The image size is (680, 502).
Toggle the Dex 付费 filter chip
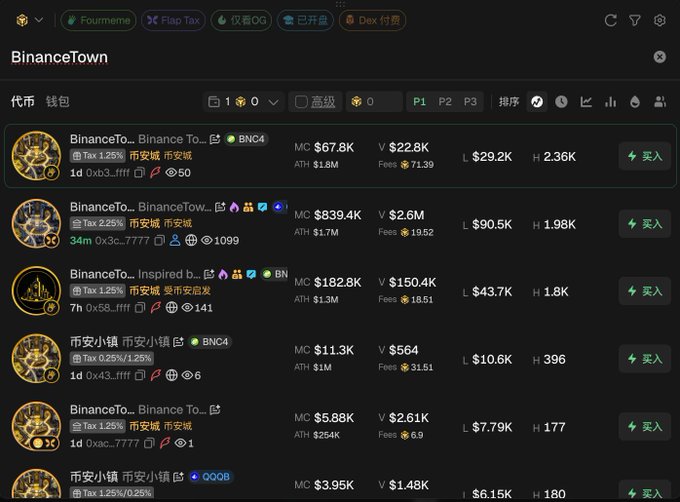[372, 20]
